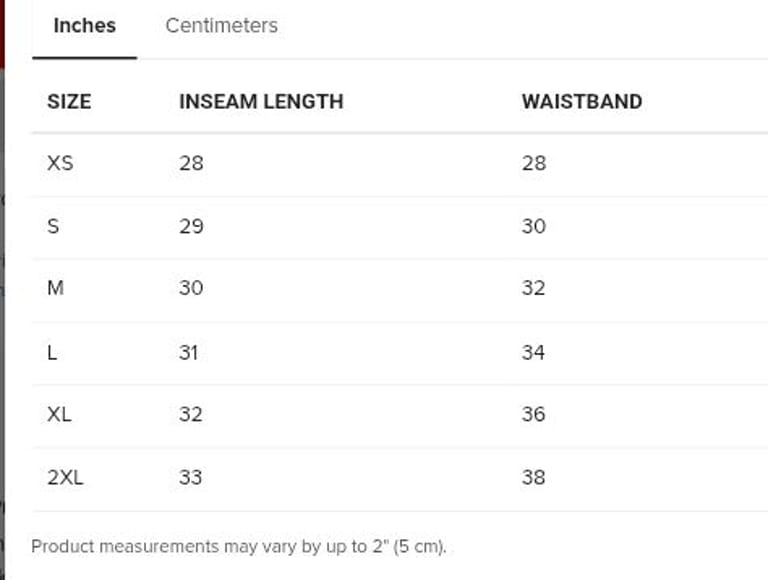Click the product measurements disclaimer note
Image resolution: width=768 pixels, height=580 pixels.
tap(239, 546)
